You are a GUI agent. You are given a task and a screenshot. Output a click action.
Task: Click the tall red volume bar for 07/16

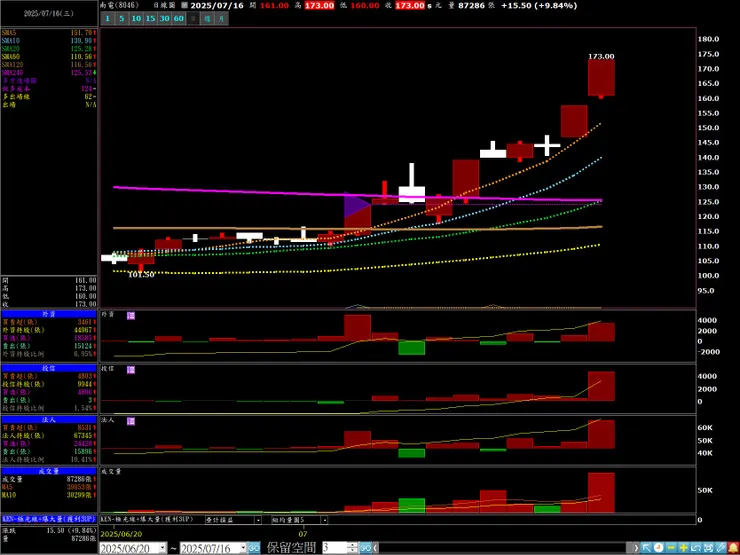[601, 492]
